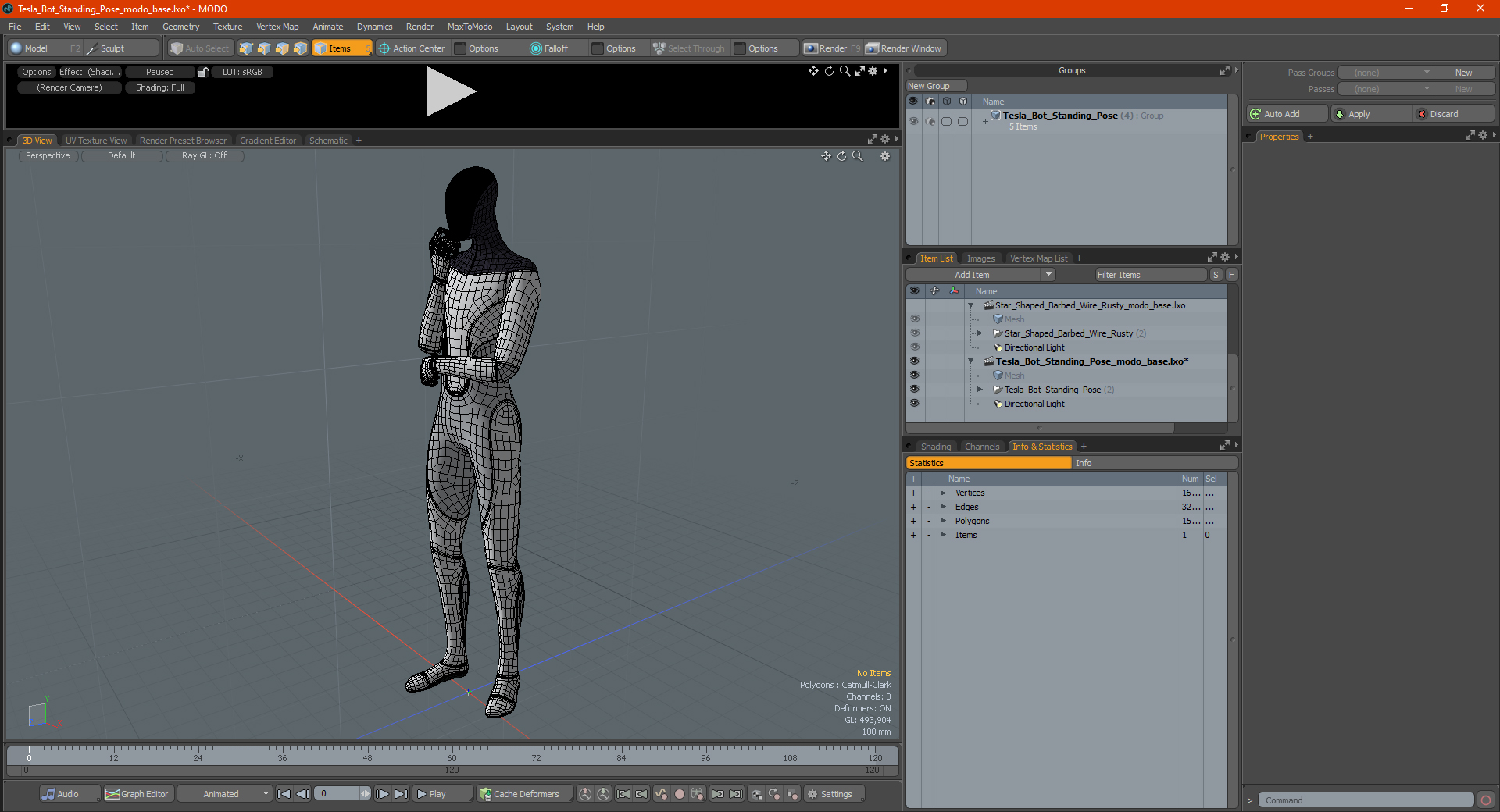1500x812 pixels.
Task: Expand Vertices statistics row
Action: click(x=944, y=493)
